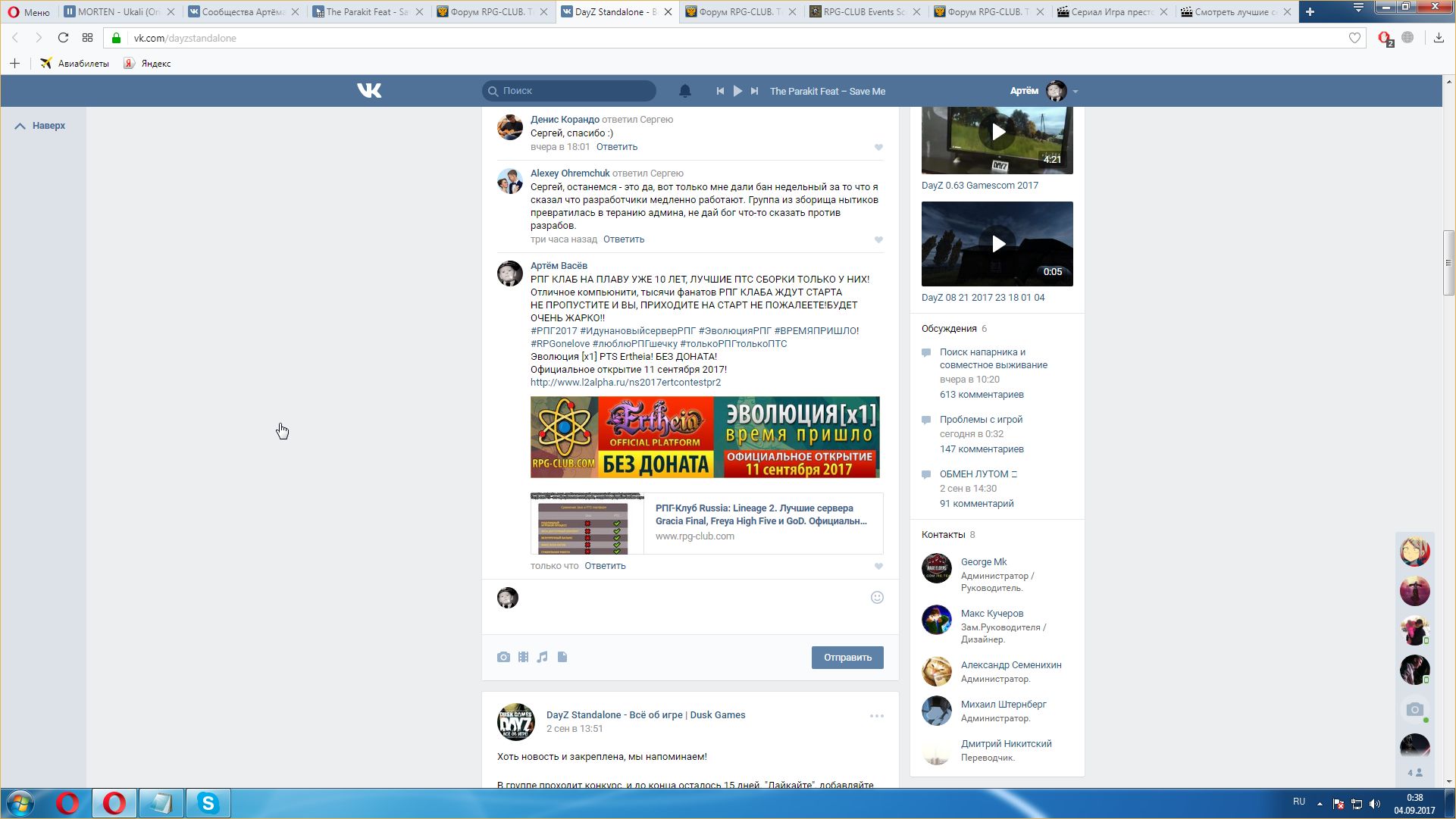The width and height of the screenshot is (1456, 819).
Task: Open a new browser tab
Action: click(x=1310, y=11)
